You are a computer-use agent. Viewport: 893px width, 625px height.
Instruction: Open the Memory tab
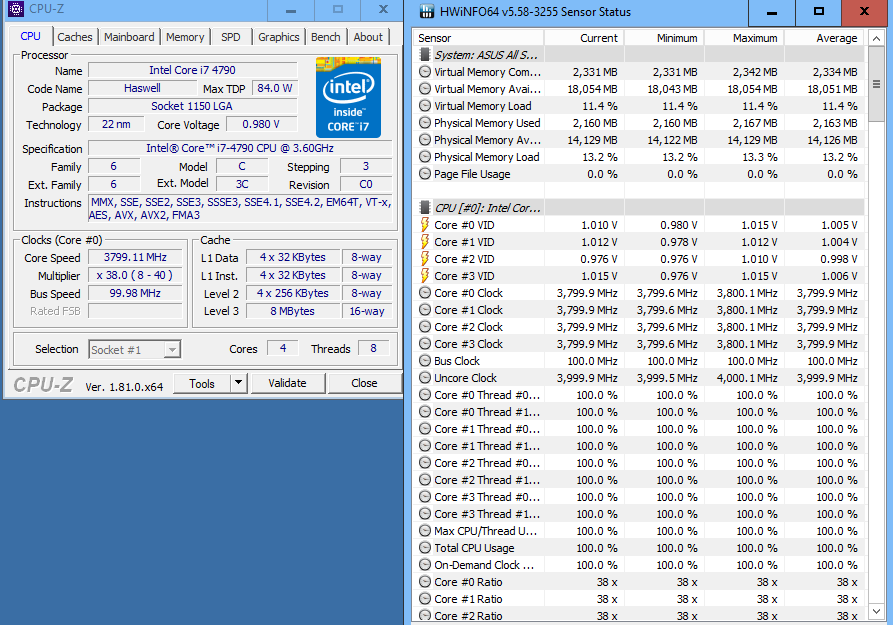tap(185, 37)
